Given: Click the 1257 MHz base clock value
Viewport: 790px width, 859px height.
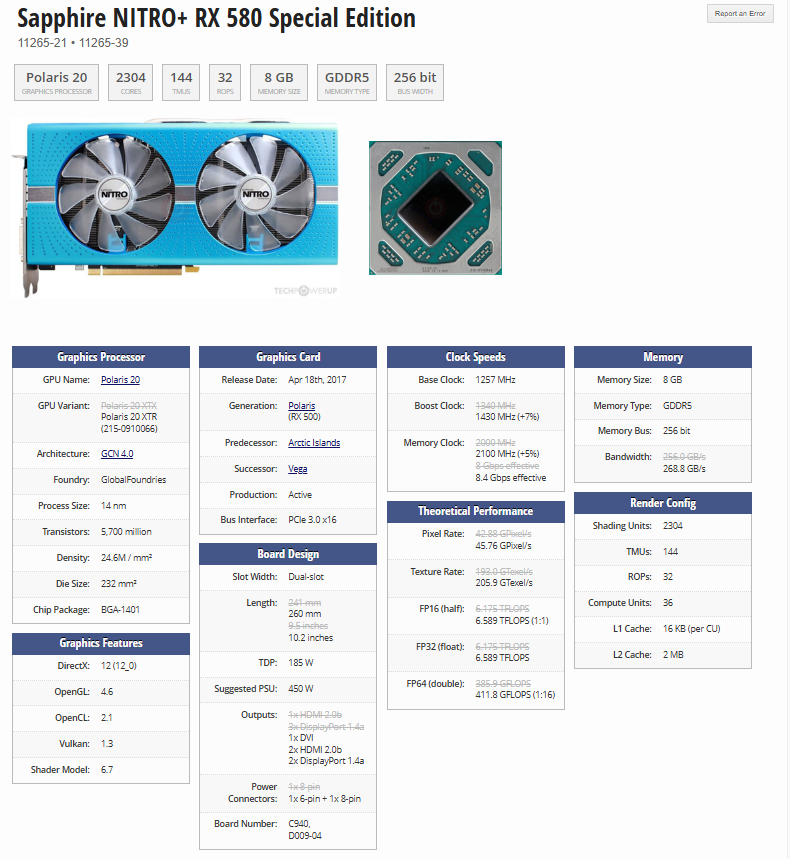Looking at the screenshot, I should 495,380.
